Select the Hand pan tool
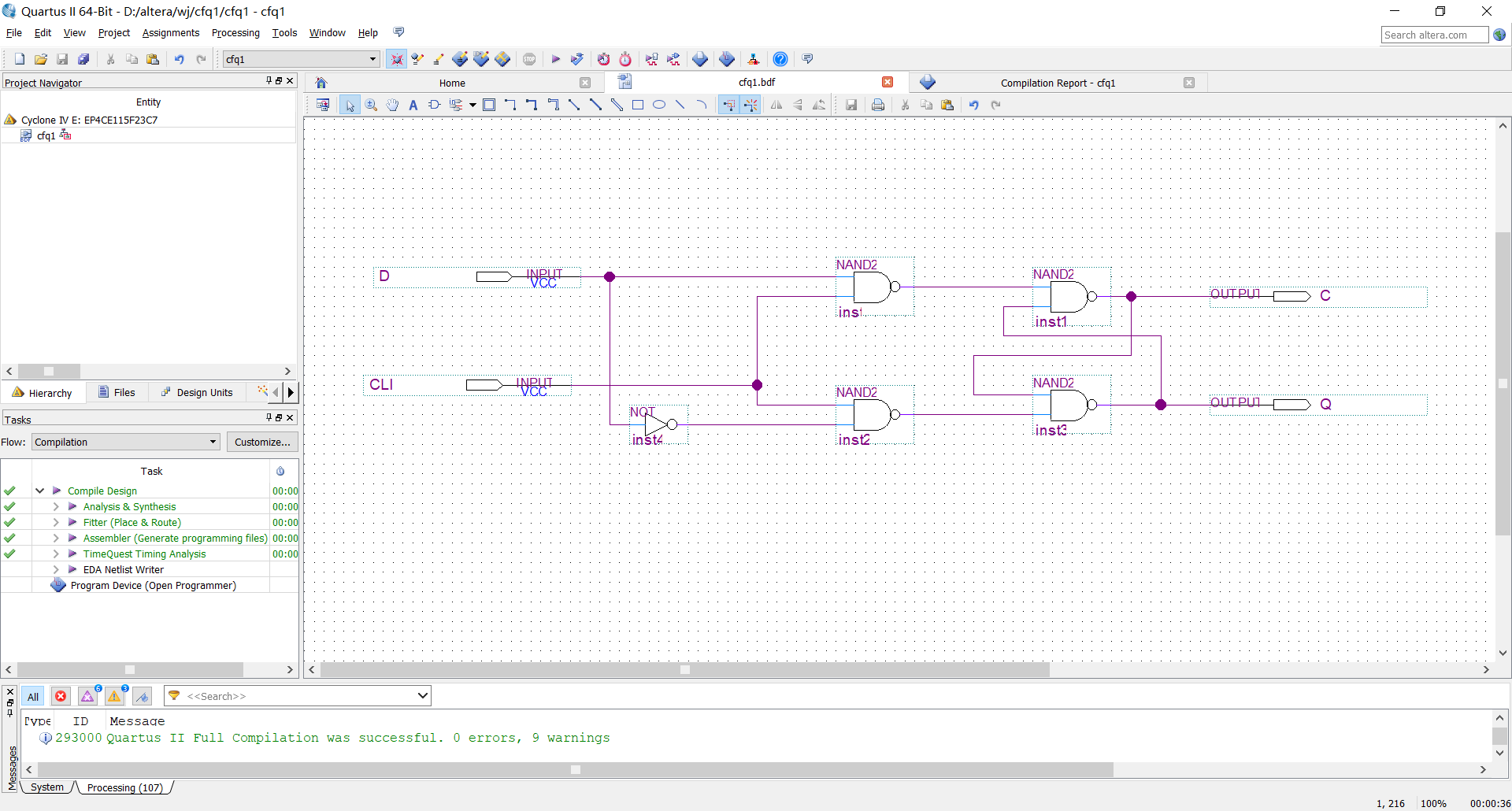This screenshot has width=1512, height=811. pyautogui.click(x=392, y=105)
